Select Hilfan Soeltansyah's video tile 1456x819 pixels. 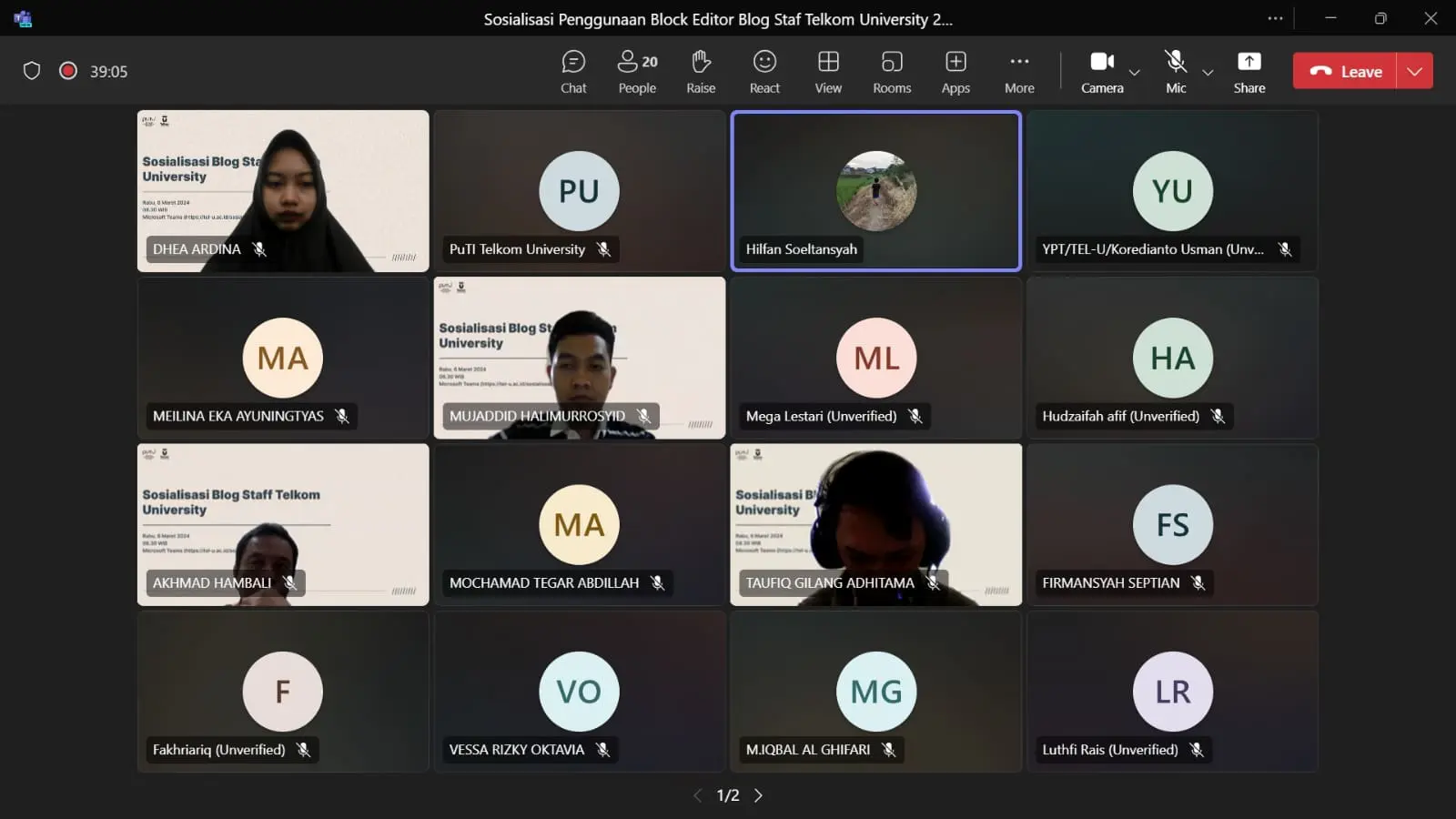click(875, 191)
